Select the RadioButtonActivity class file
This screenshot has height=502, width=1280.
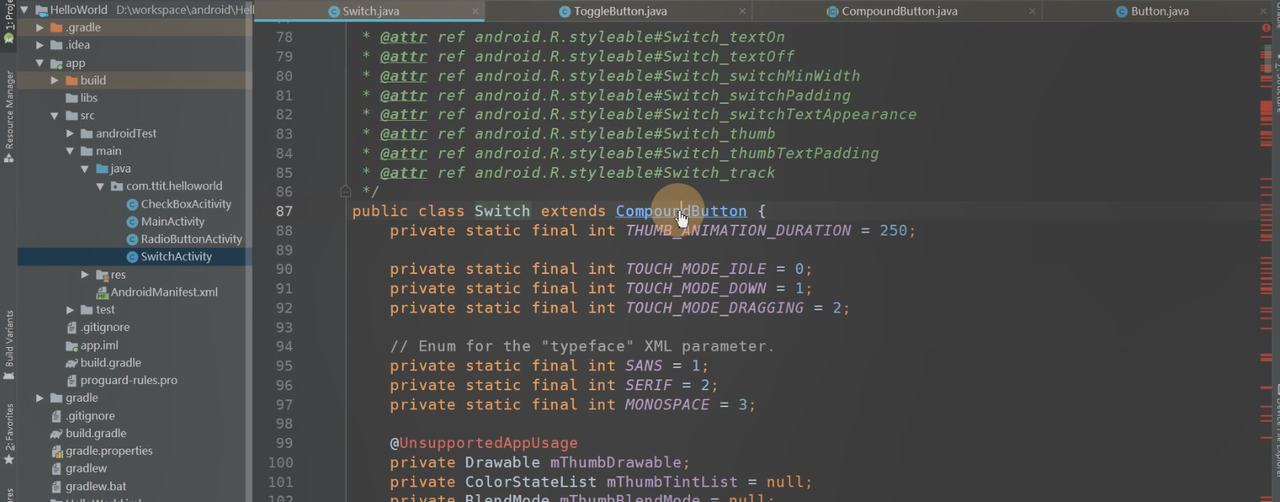click(191, 239)
